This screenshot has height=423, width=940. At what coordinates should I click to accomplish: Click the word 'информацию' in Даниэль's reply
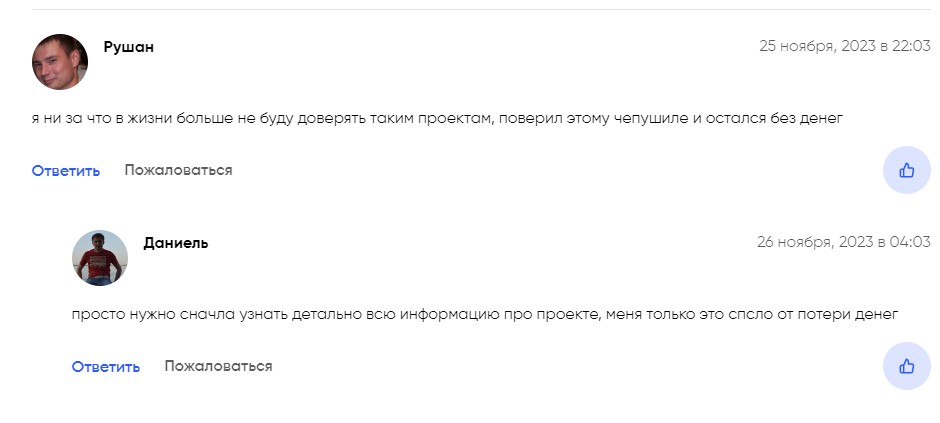click(449, 315)
